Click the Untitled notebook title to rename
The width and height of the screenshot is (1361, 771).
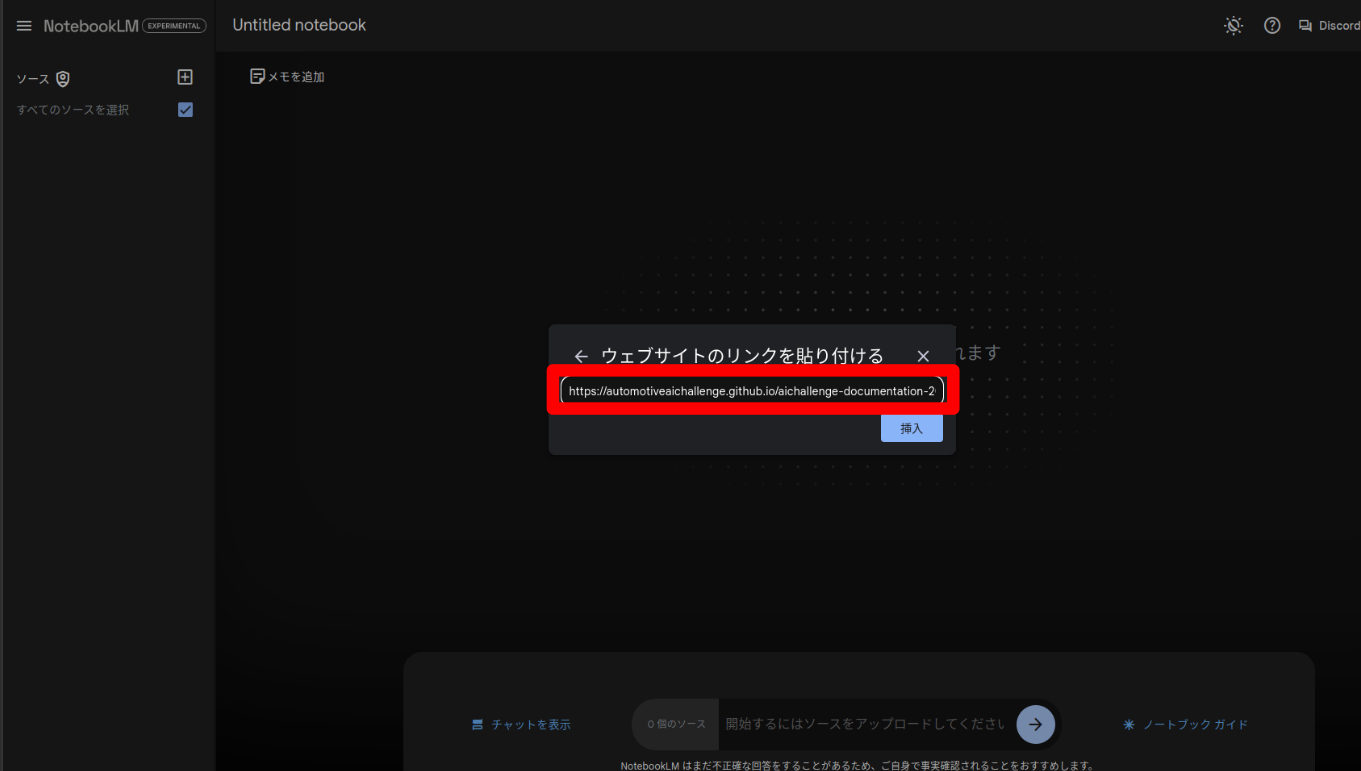tap(299, 25)
